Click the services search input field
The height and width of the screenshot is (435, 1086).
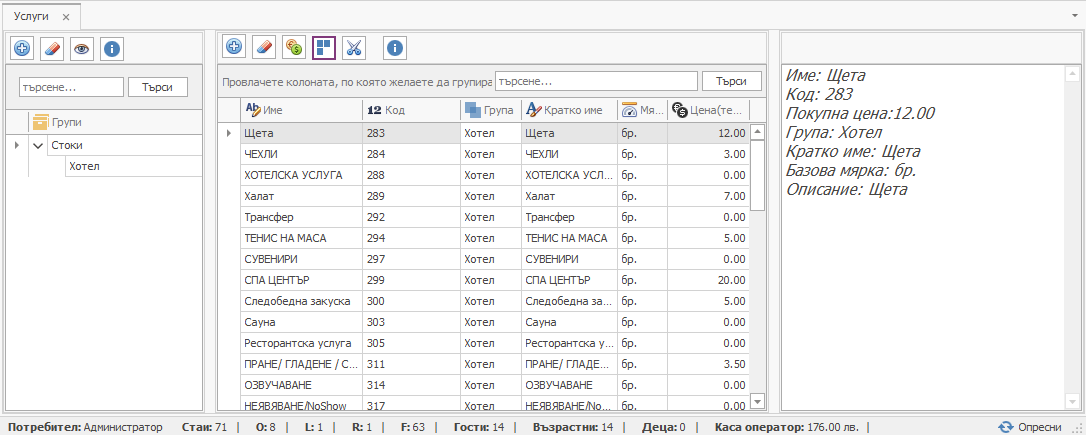pos(596,81)
